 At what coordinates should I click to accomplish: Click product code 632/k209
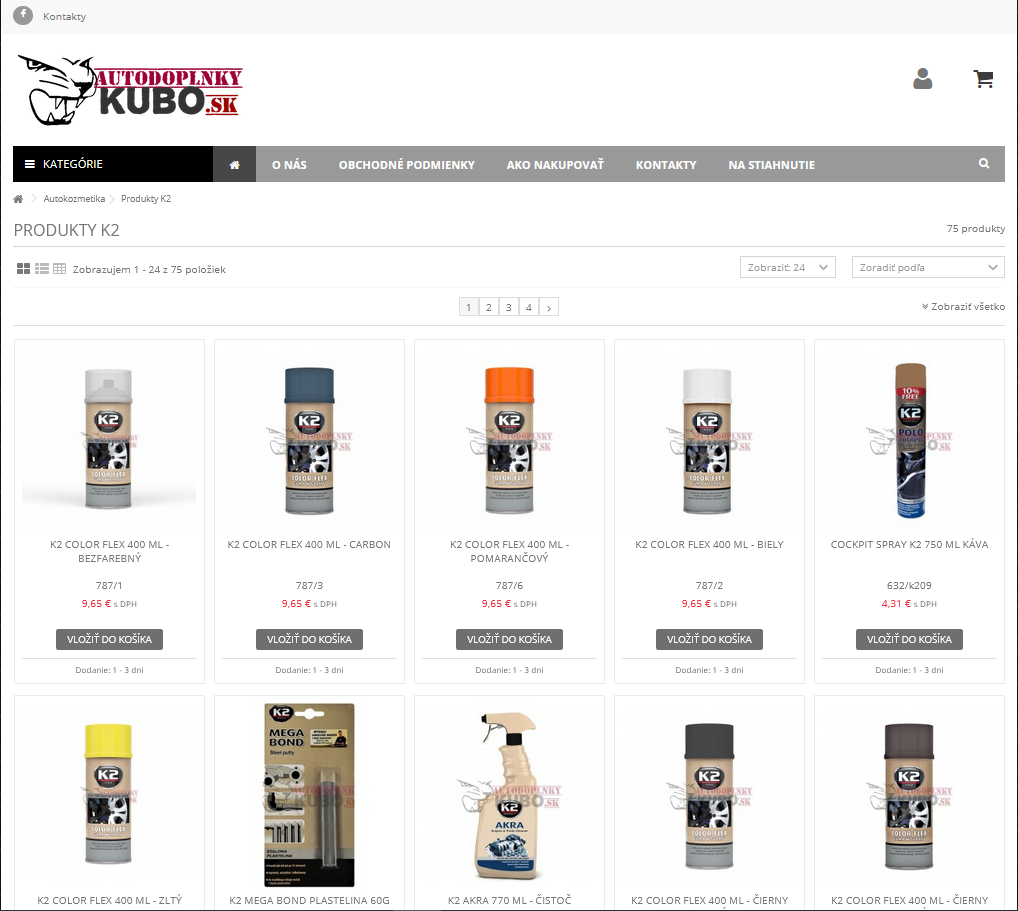pyautogui.click(x=909, y=586)
